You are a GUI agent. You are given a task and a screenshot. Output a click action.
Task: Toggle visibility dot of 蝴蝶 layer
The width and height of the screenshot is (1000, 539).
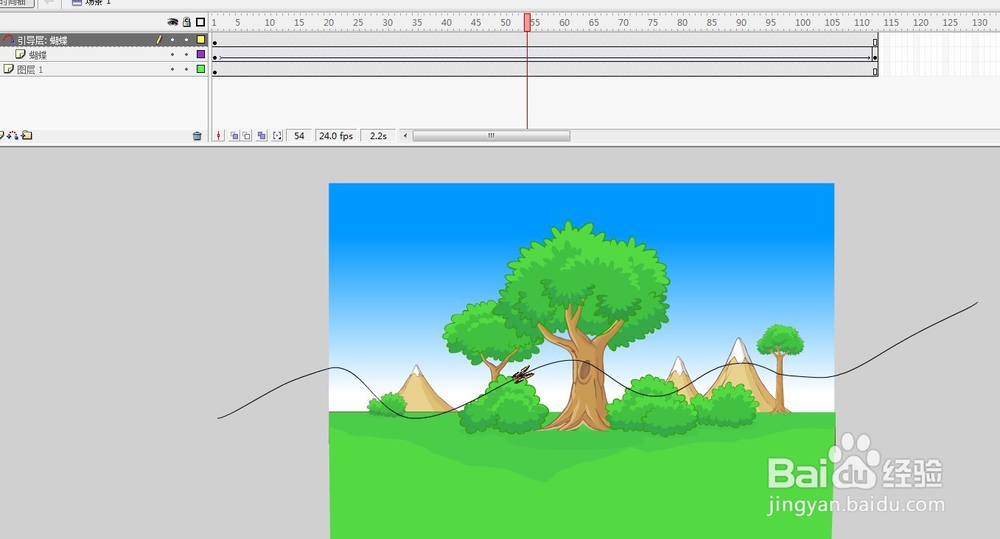[x=172, y=54]
